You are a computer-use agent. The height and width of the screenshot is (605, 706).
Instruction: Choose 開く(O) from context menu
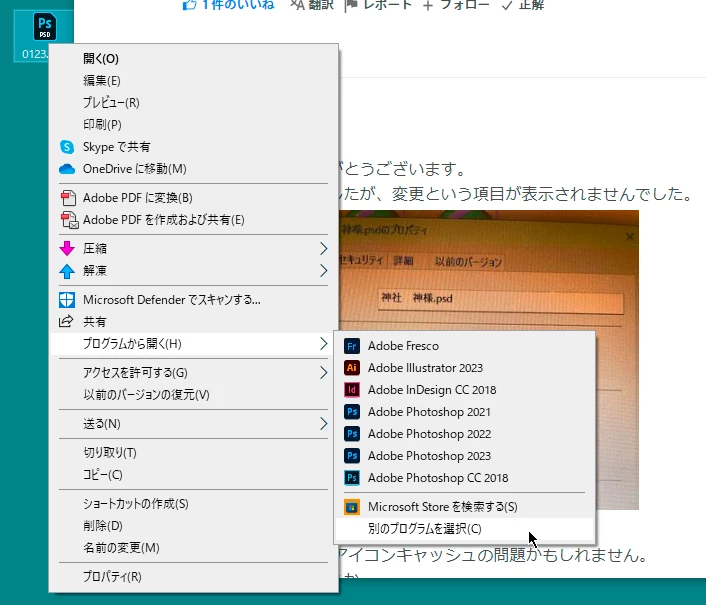coord(193,59)
